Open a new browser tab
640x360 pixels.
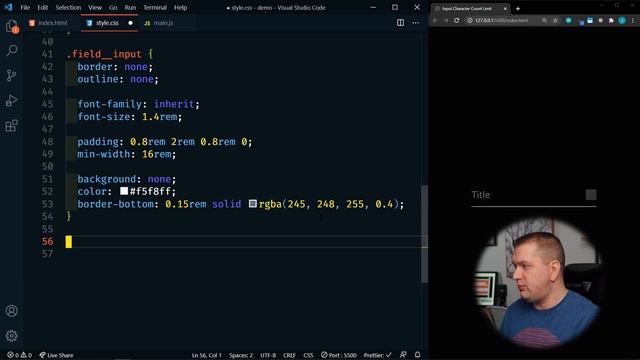tap(518, 9)
